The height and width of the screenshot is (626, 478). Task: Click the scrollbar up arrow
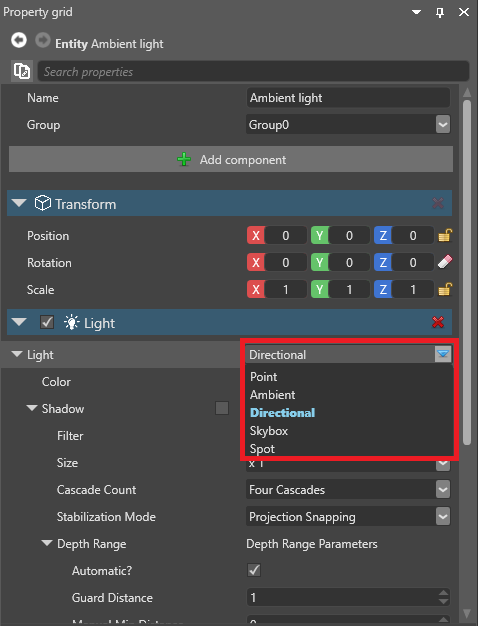467,92
